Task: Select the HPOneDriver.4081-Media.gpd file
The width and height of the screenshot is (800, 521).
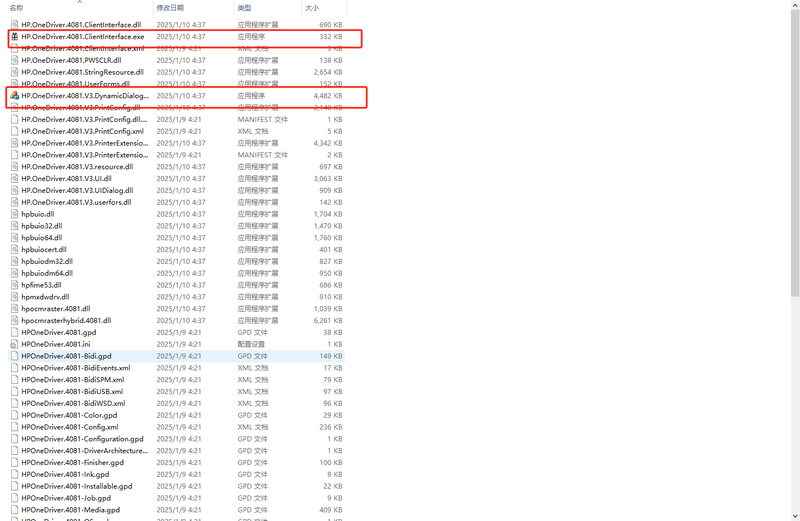Action: click(70, 510)
